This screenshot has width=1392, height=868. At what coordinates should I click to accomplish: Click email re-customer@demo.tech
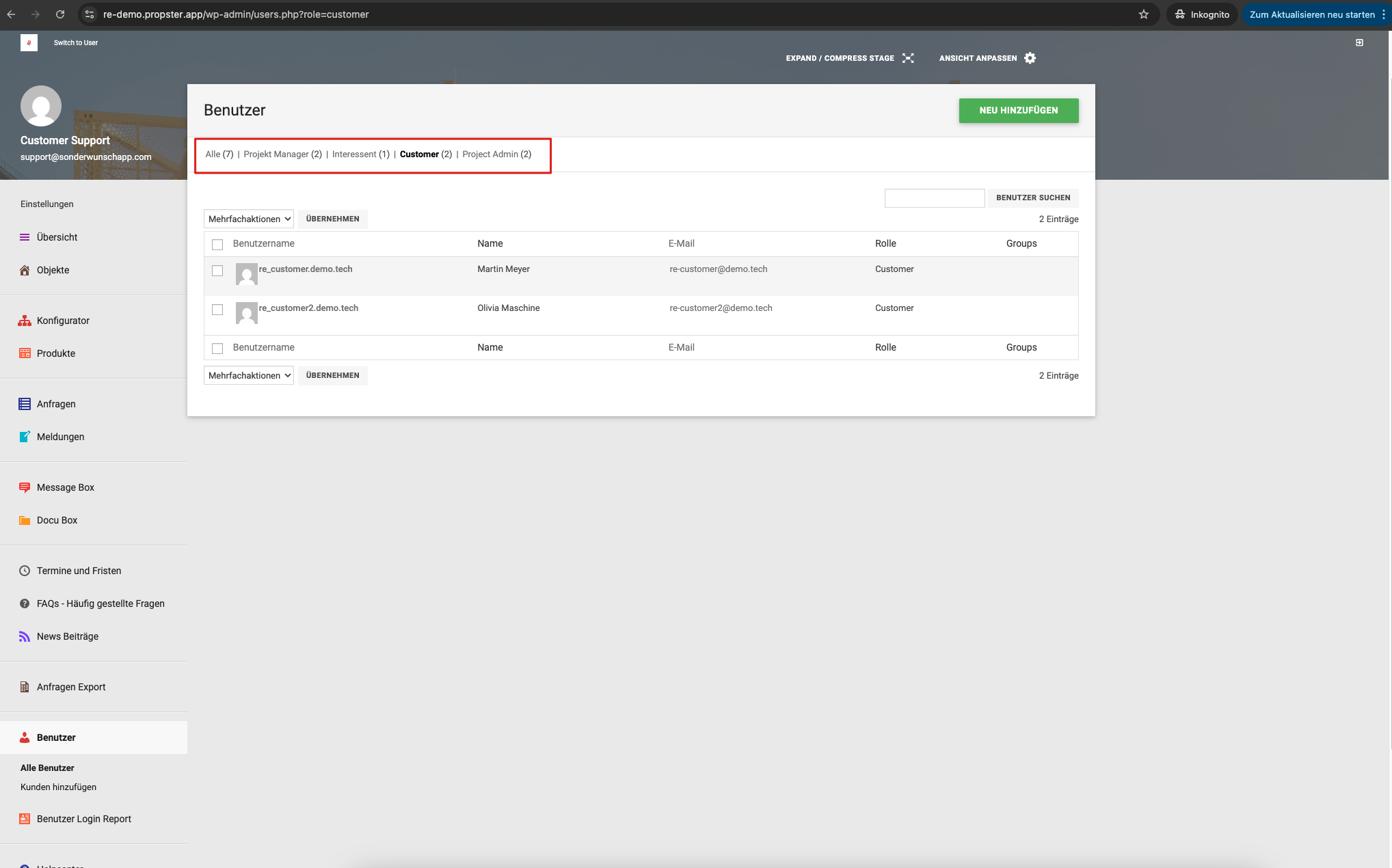pos(719,269)
